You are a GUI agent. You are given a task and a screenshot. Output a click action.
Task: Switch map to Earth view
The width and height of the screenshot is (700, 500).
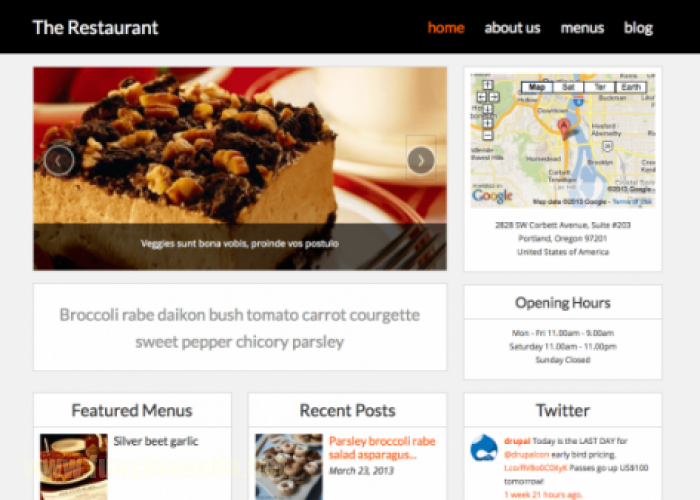pos(631,87)
